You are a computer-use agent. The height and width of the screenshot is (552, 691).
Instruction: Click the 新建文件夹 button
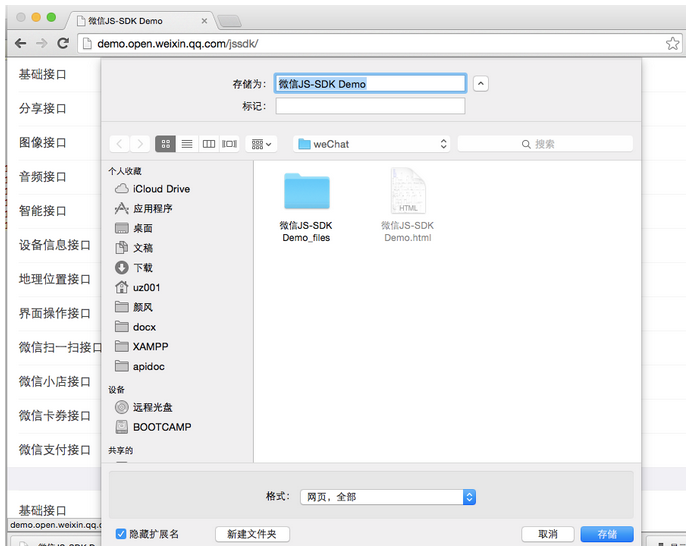[252, 534]
